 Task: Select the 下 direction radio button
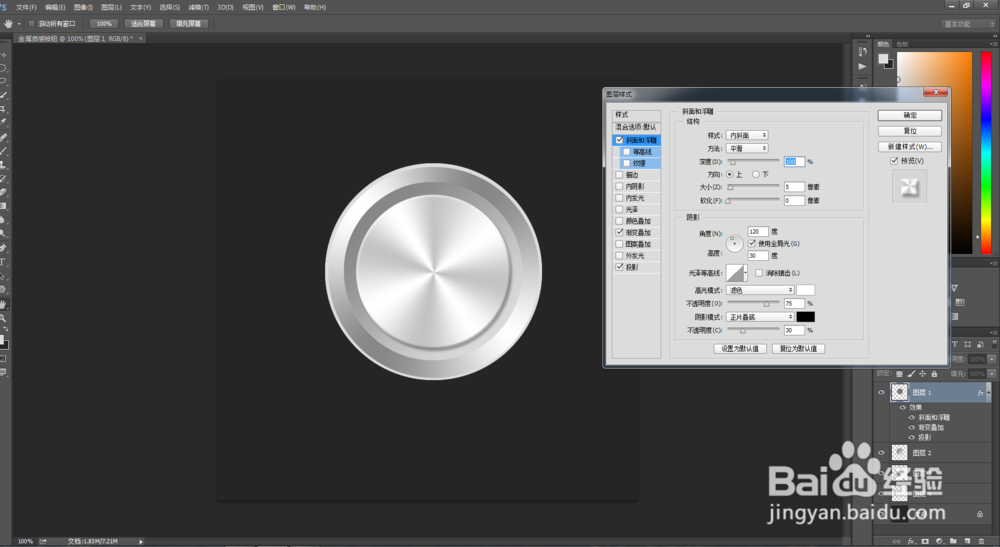pos(756,174)
